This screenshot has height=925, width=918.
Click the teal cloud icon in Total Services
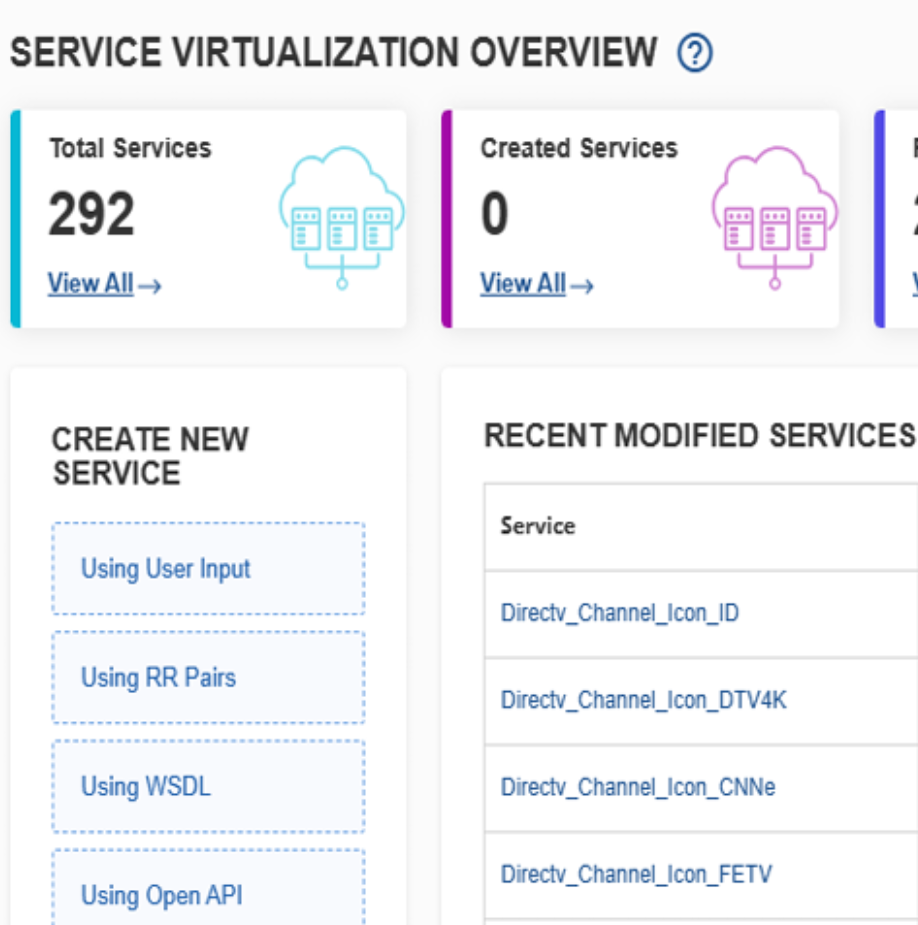341,216
